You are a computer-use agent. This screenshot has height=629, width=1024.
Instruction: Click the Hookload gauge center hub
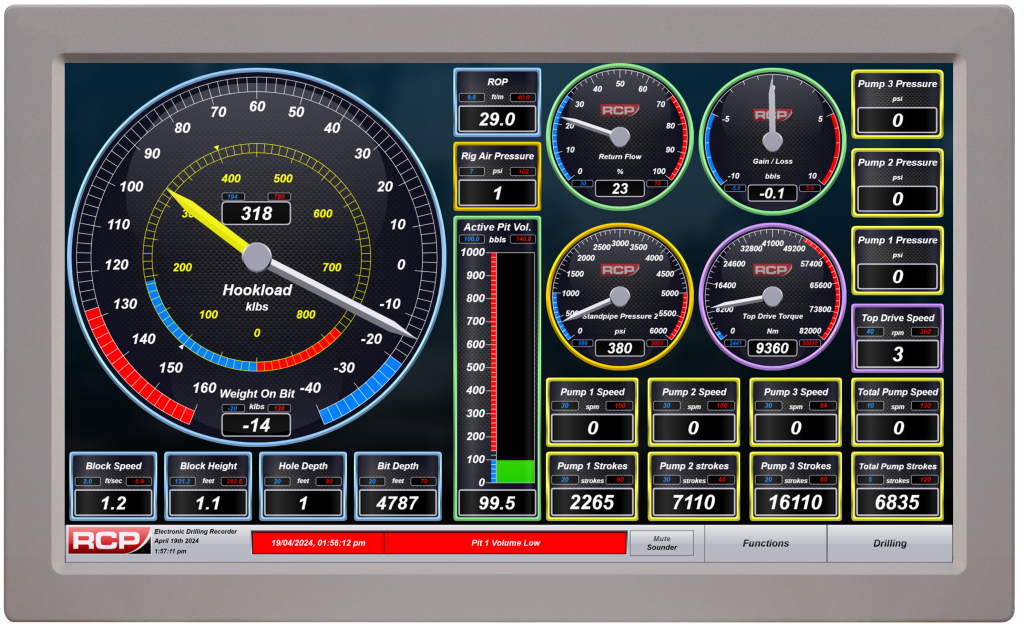[x=257, y=257]
